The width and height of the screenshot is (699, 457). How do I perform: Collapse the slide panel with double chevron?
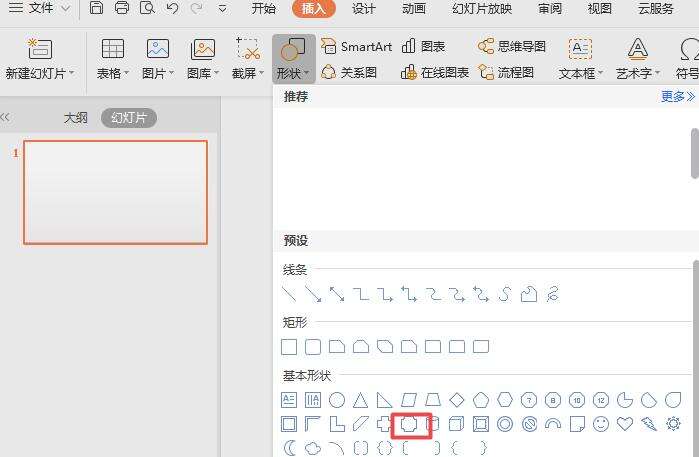point(5,118)
